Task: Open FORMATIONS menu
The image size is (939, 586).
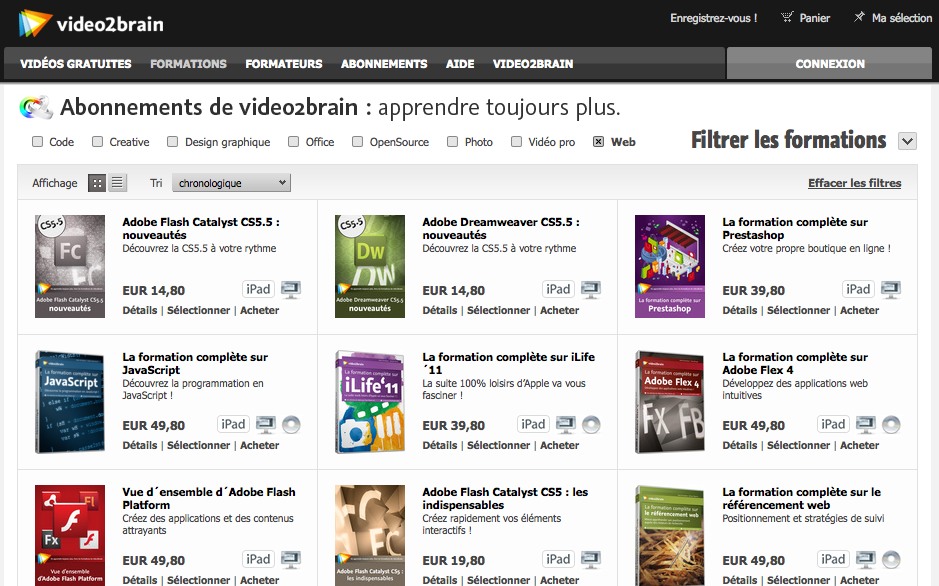Action: click(188, 64)
